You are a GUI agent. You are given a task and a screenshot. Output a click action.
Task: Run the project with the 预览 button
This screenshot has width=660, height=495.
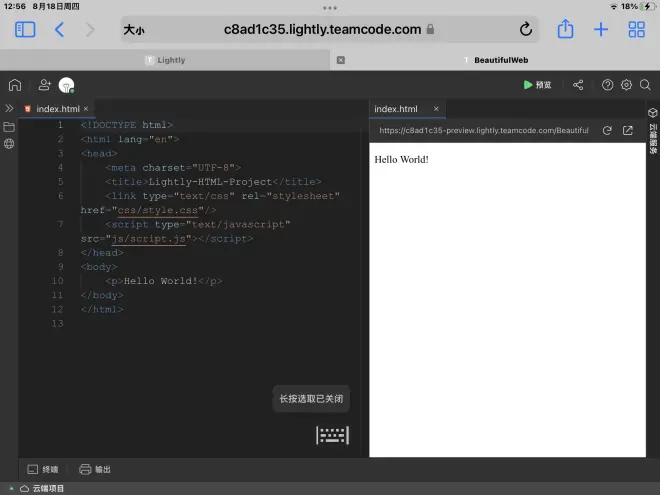pos(537,85)
